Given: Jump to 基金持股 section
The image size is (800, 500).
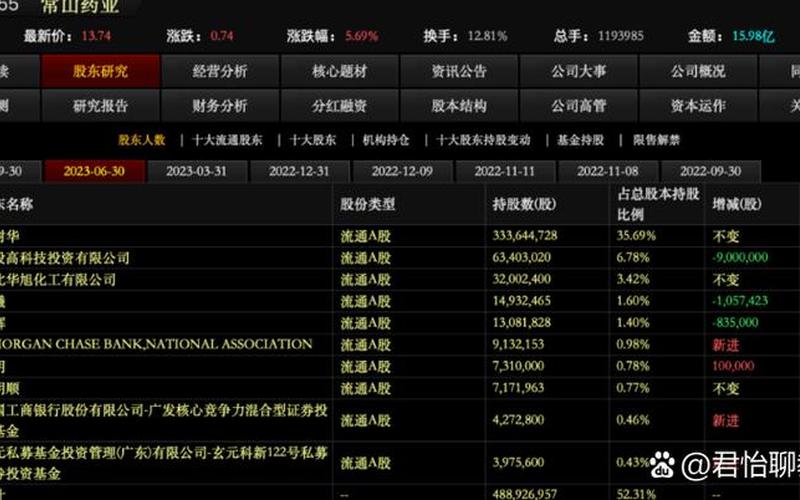Looking at the screenshot, I should (x=581, y=140).
